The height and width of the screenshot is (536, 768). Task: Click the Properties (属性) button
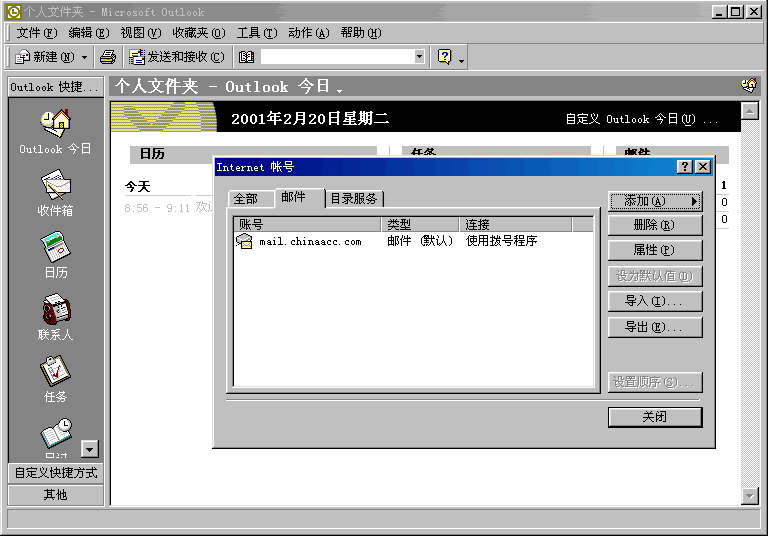(654, 250)
